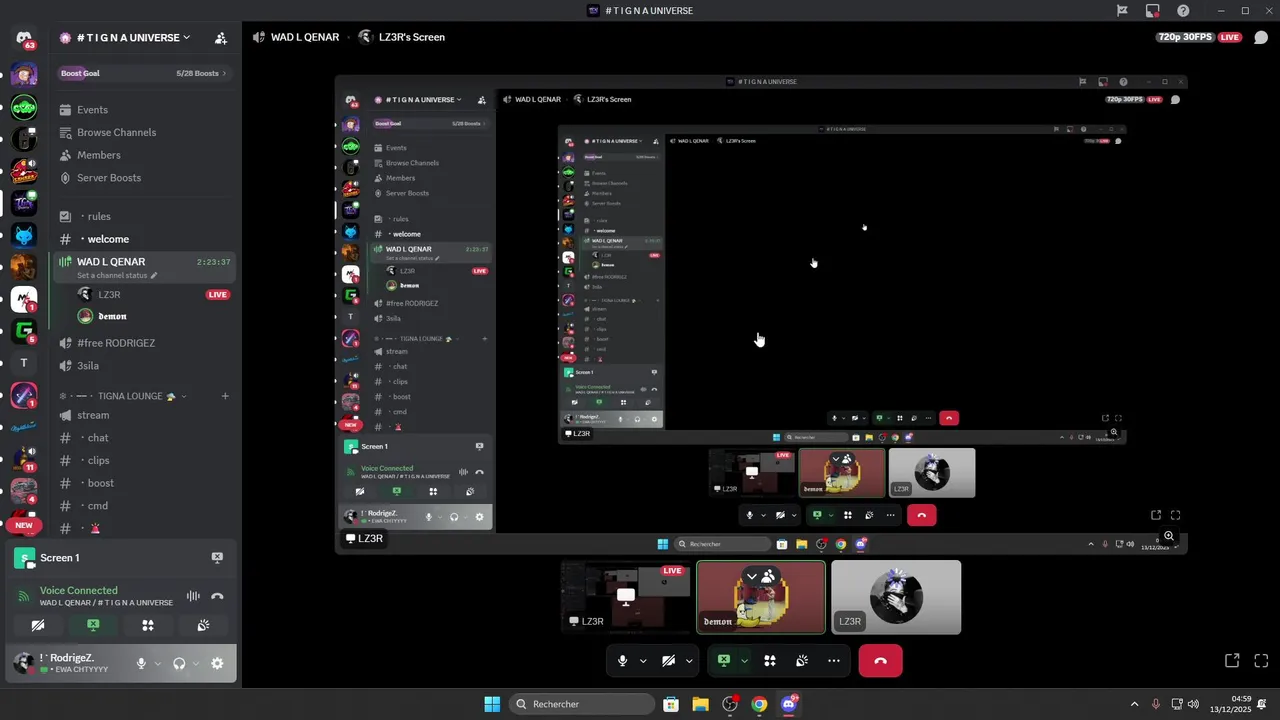Collapse participants with the chevron on demon's tile
Screen dimensions: 1280x720
752,576
